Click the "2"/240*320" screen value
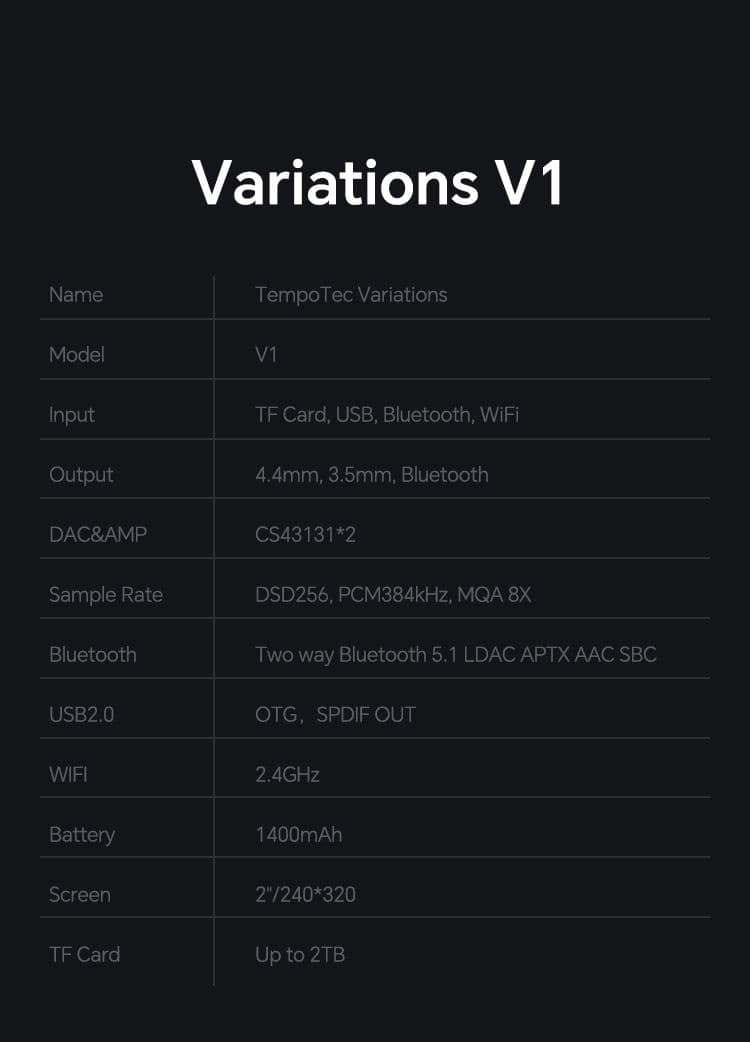Image resolution: width=750 pixels, height=1042 pixels. (305, 895)
